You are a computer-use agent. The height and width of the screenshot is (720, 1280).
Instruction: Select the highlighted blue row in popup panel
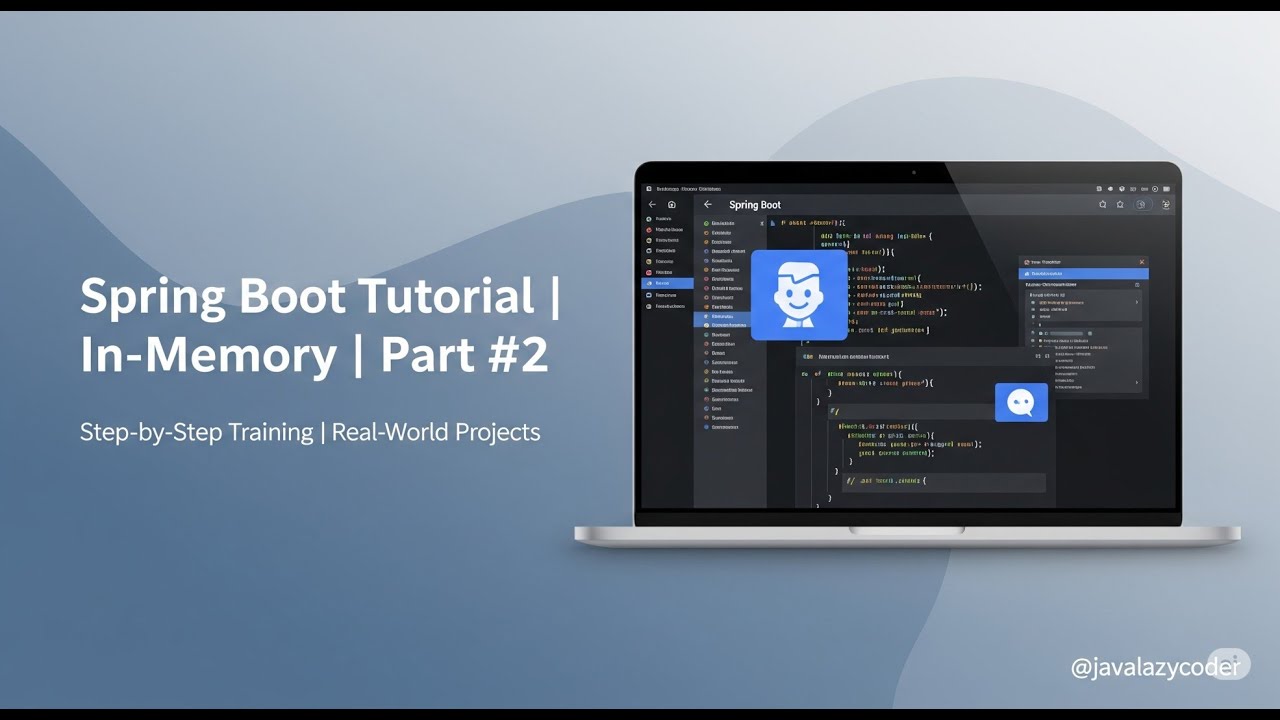click(x=1083, y=273)
